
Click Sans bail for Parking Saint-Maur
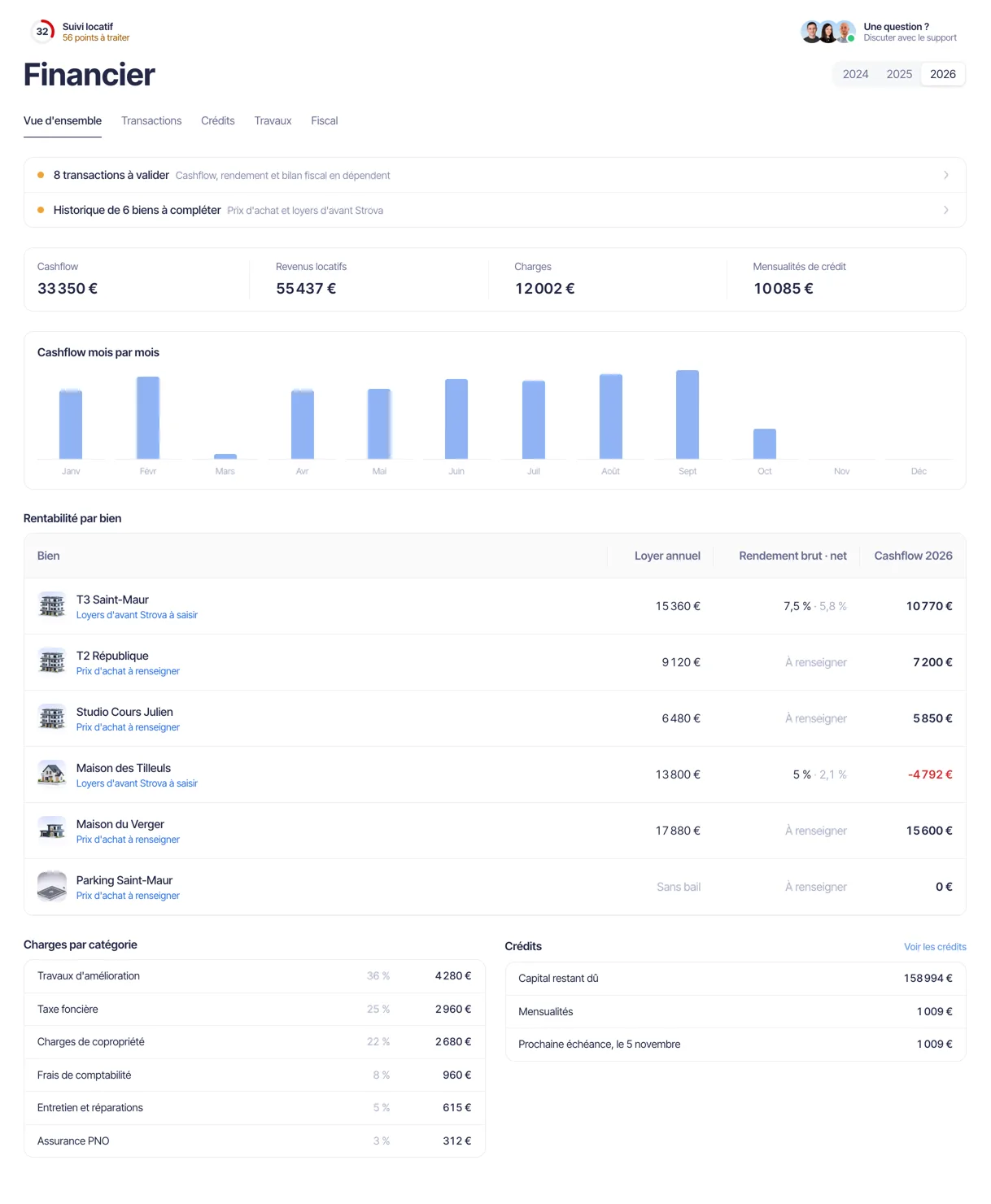(679, 887)
